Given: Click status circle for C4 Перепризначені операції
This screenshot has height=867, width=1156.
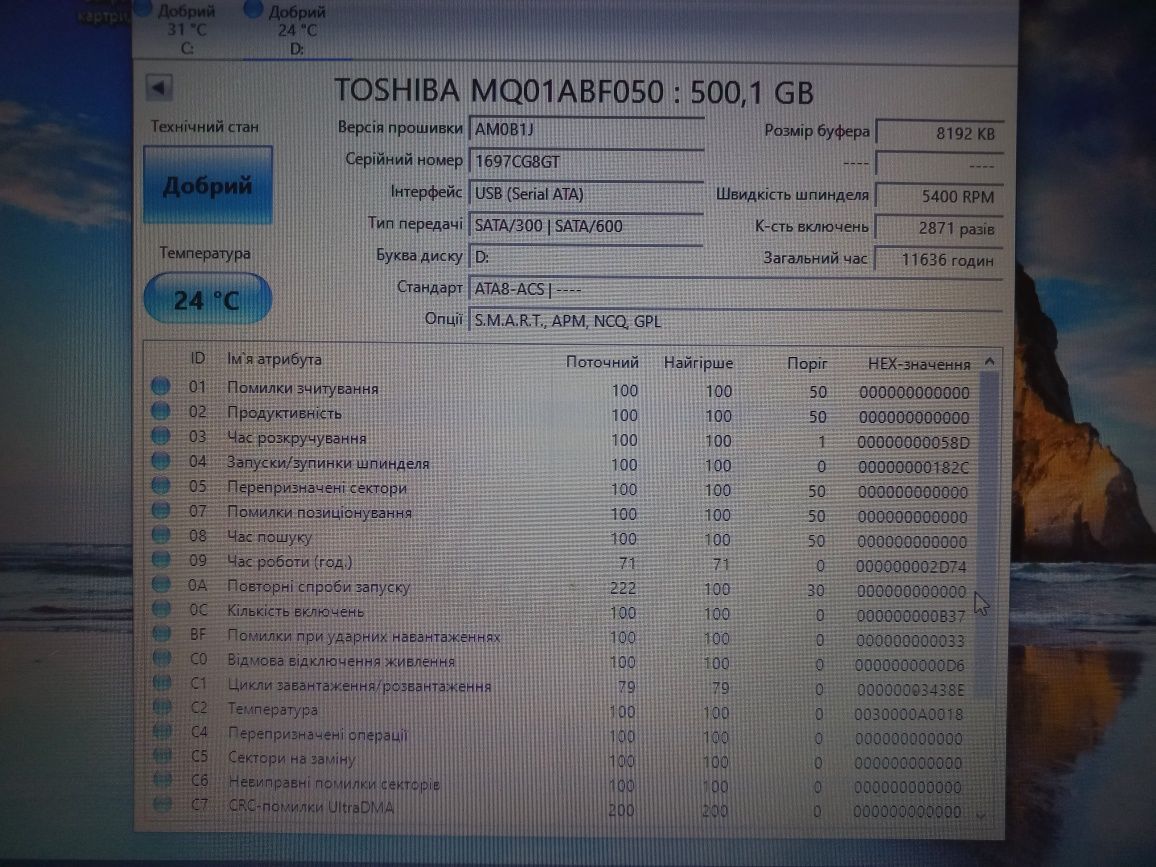Looking at the screenshot, I should coord(162,731).
